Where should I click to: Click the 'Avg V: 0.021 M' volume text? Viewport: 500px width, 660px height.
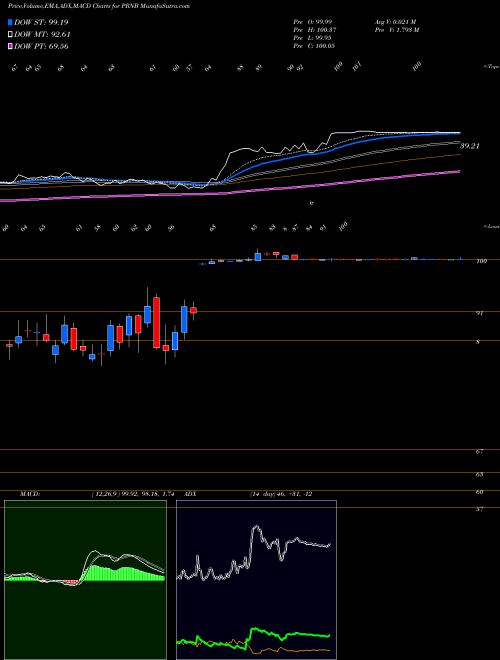click(396, 21)
